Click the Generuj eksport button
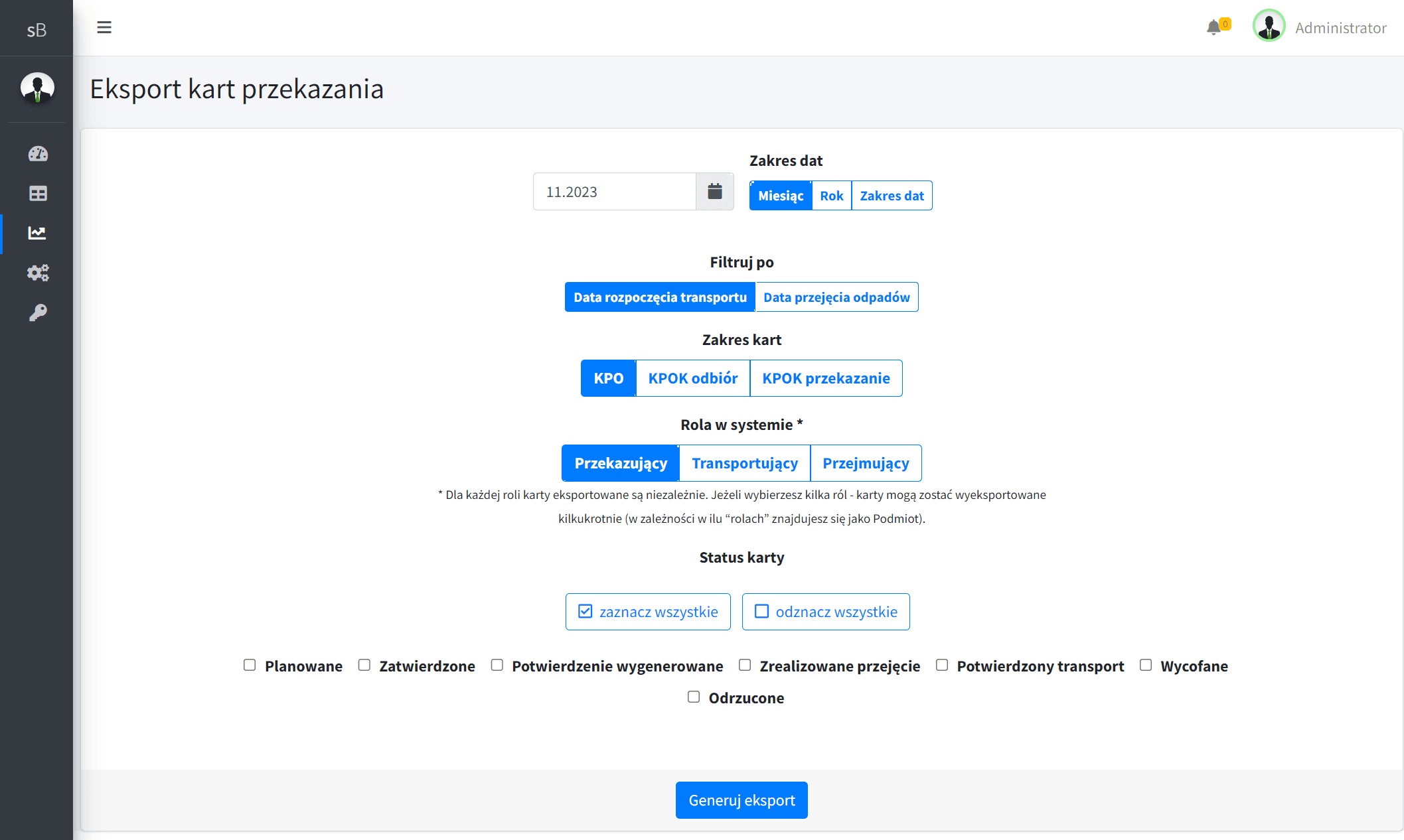Screen dimensions: 1404x840 pos(741,800)
